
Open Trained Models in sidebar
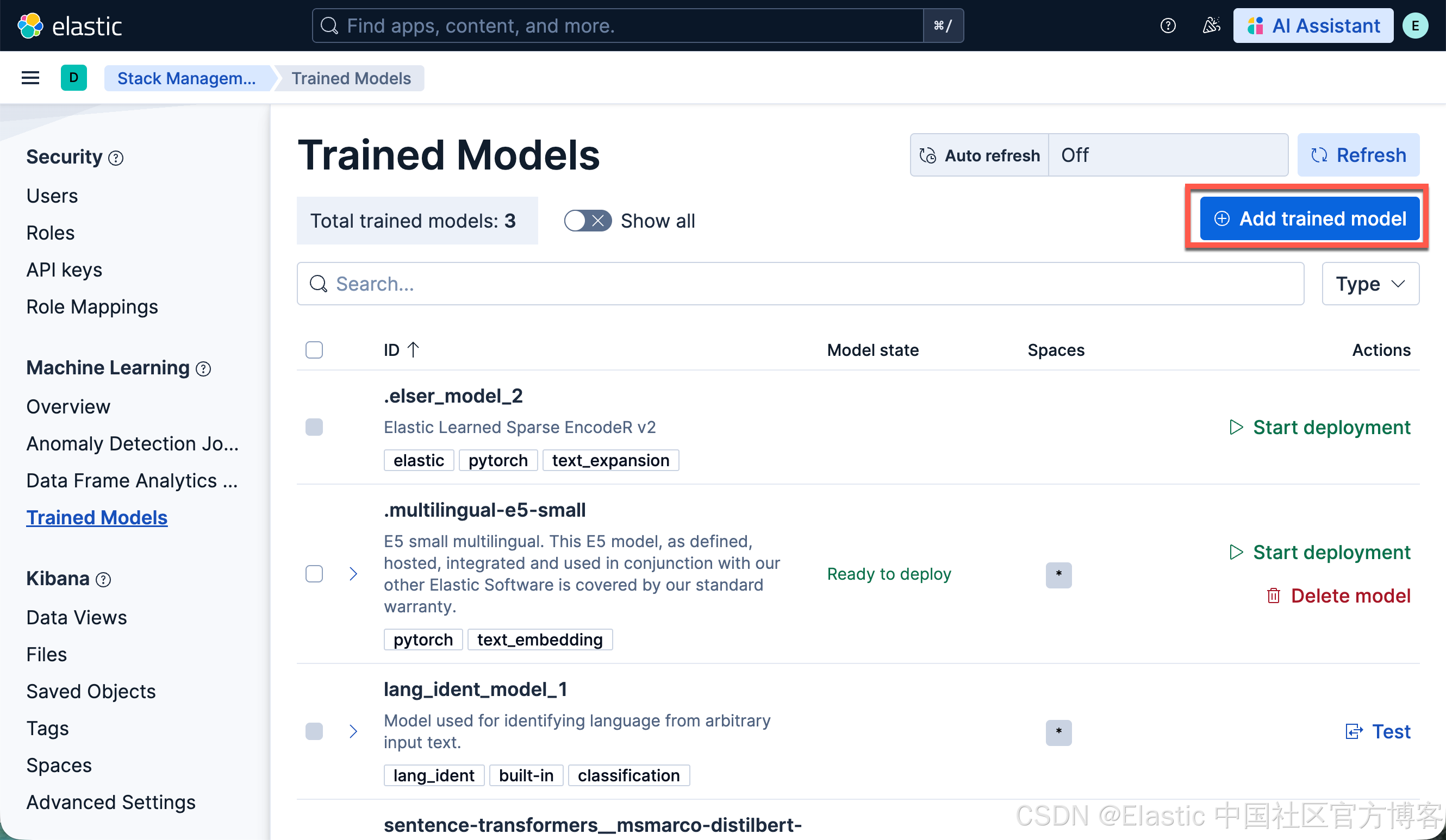tap(96, 517)
